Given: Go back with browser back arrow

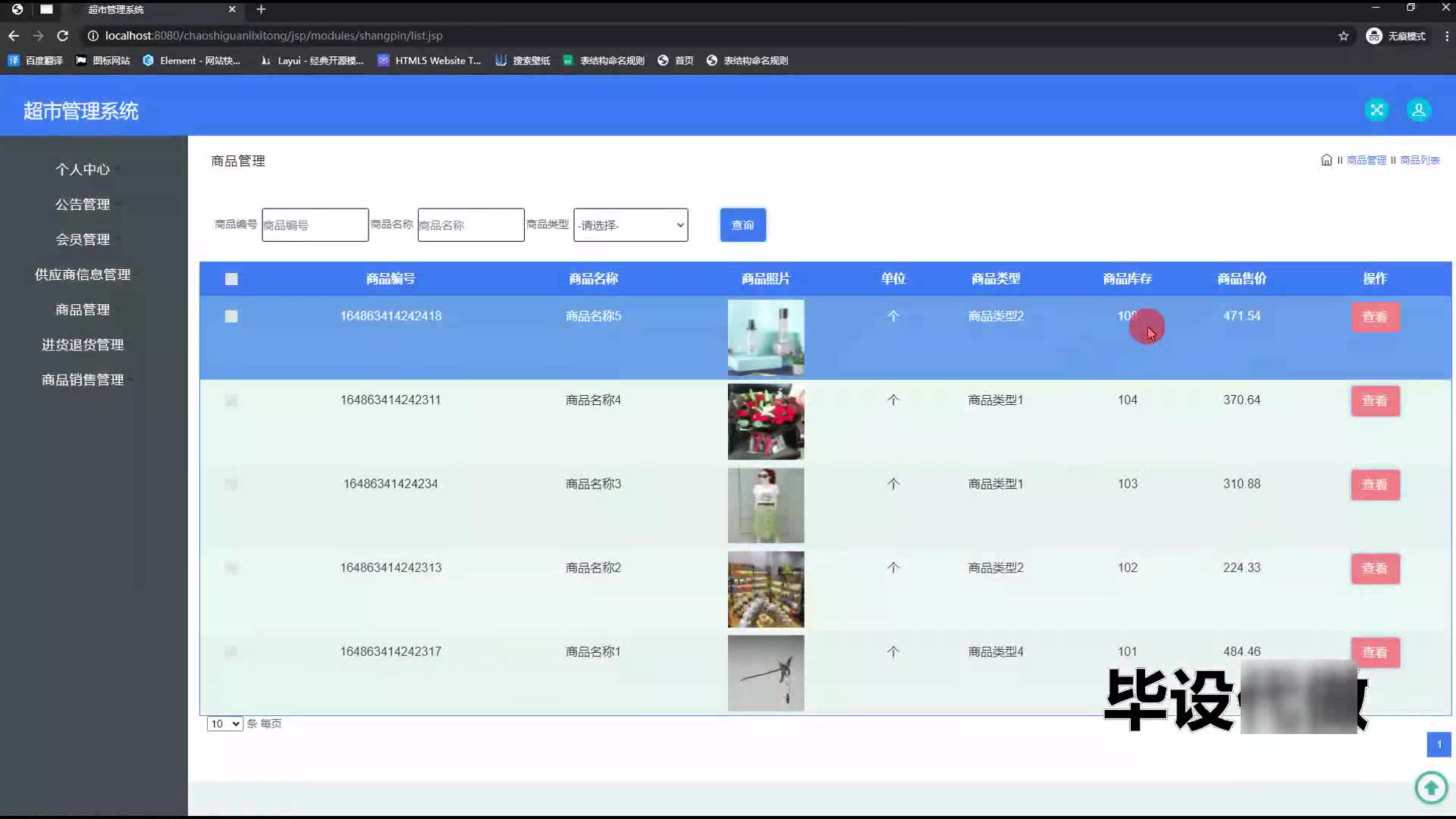Looking at the screenshot, I should tap(14, 36).
